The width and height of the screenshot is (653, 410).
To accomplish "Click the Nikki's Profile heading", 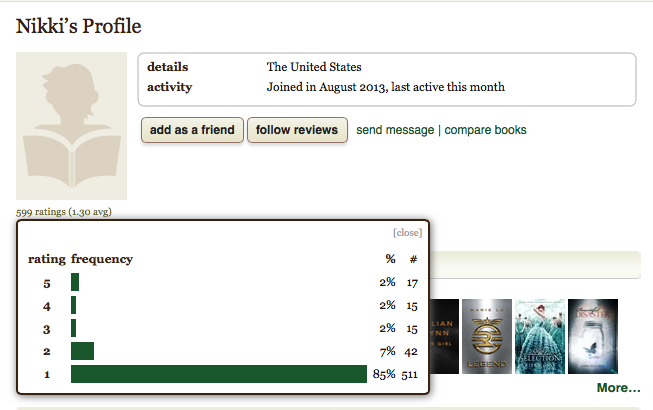I will click(79, 26).
